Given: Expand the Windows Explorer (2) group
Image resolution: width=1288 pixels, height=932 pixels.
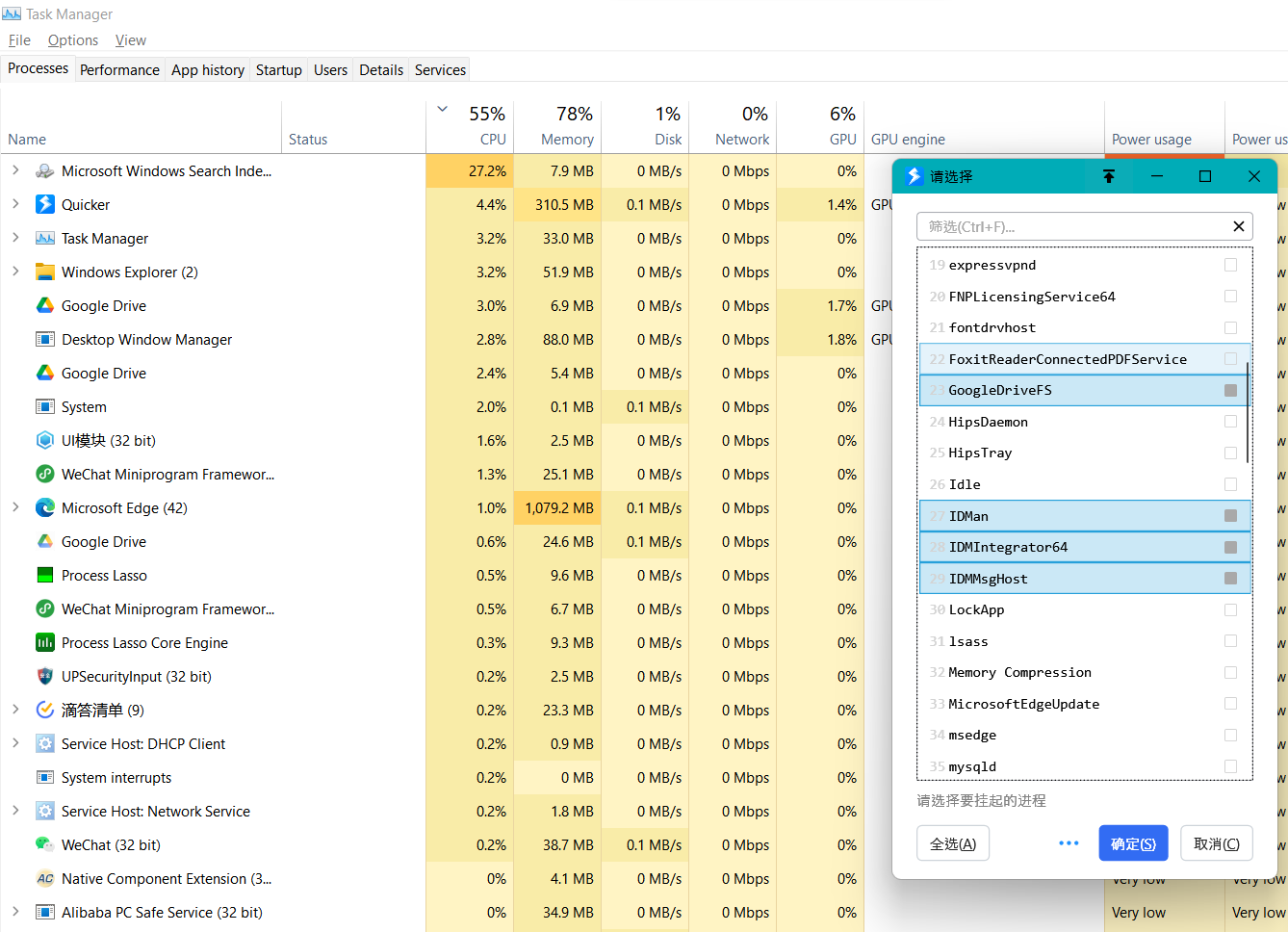Looking at the screenshot, I should 15,272.
